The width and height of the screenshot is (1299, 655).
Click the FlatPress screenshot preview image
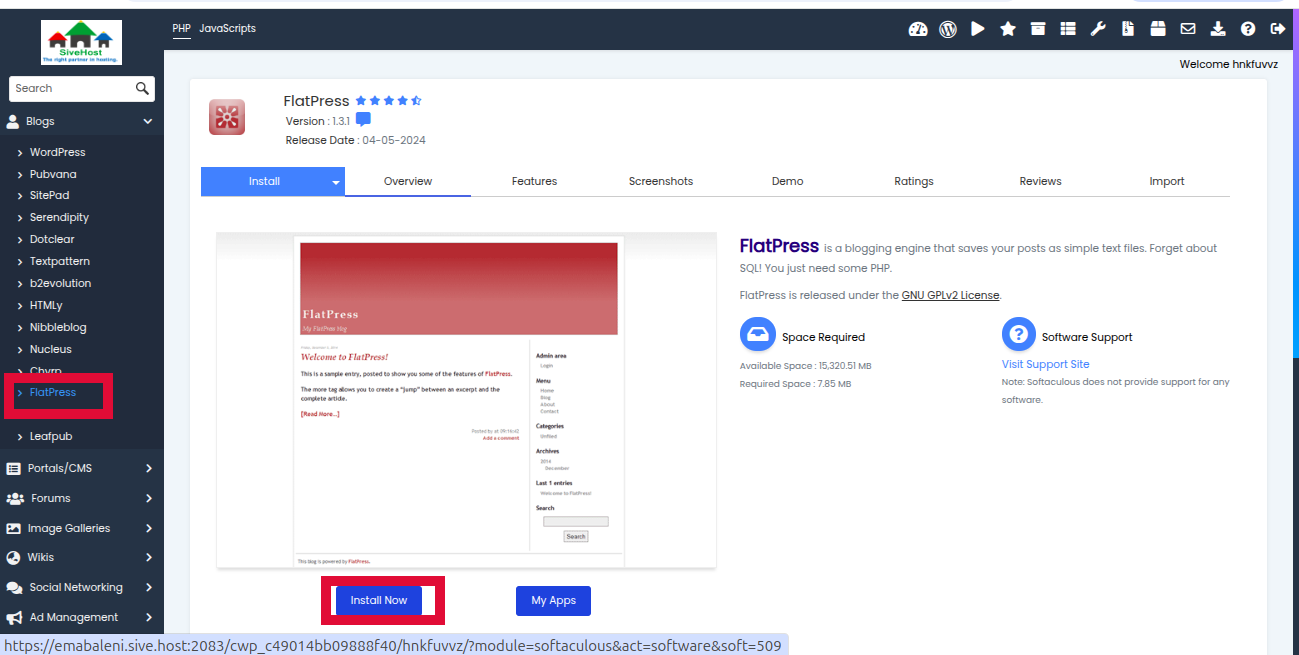467,400
